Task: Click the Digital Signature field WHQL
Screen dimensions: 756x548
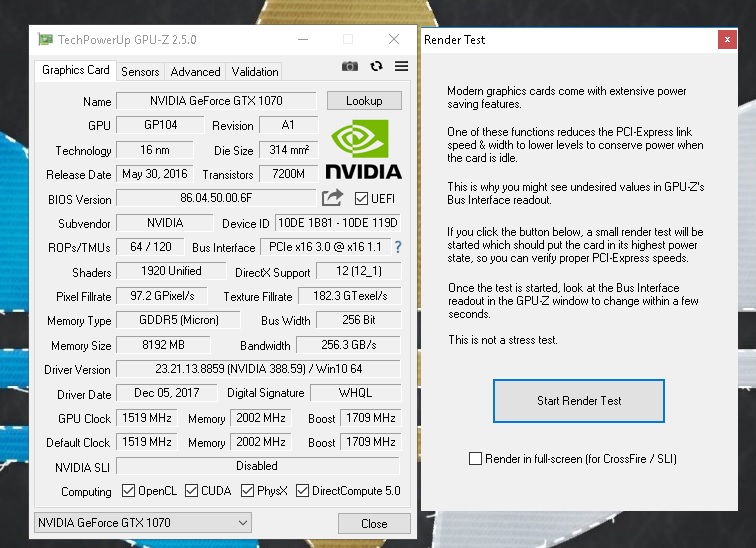Action: (355, 393)
